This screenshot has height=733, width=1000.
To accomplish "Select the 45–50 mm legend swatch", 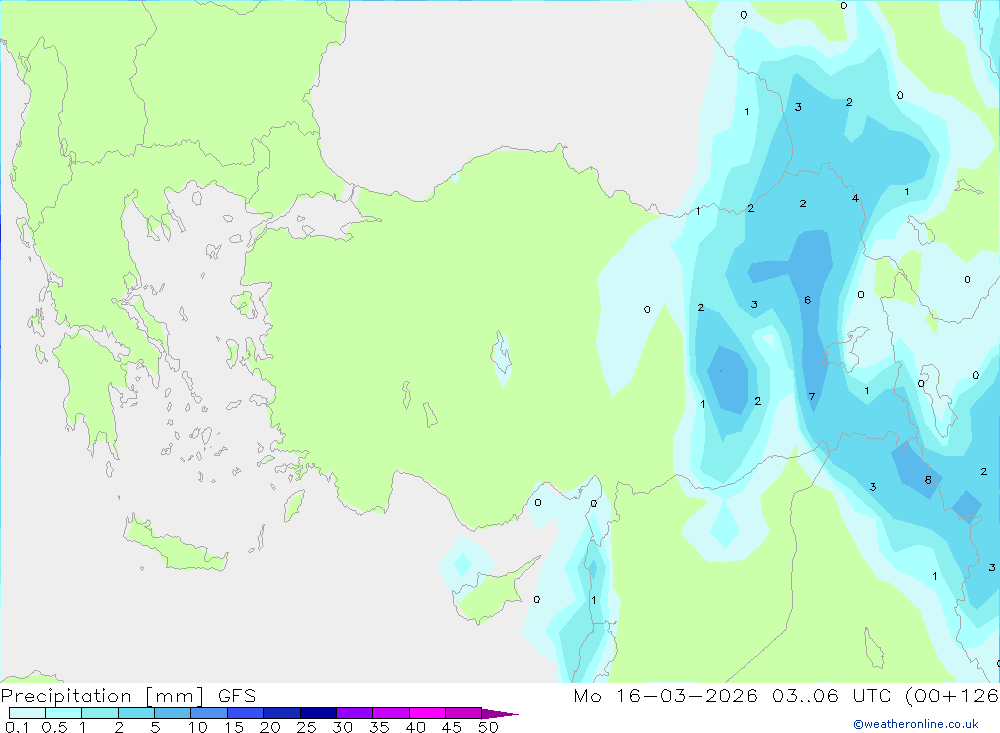I will (464, 713).
